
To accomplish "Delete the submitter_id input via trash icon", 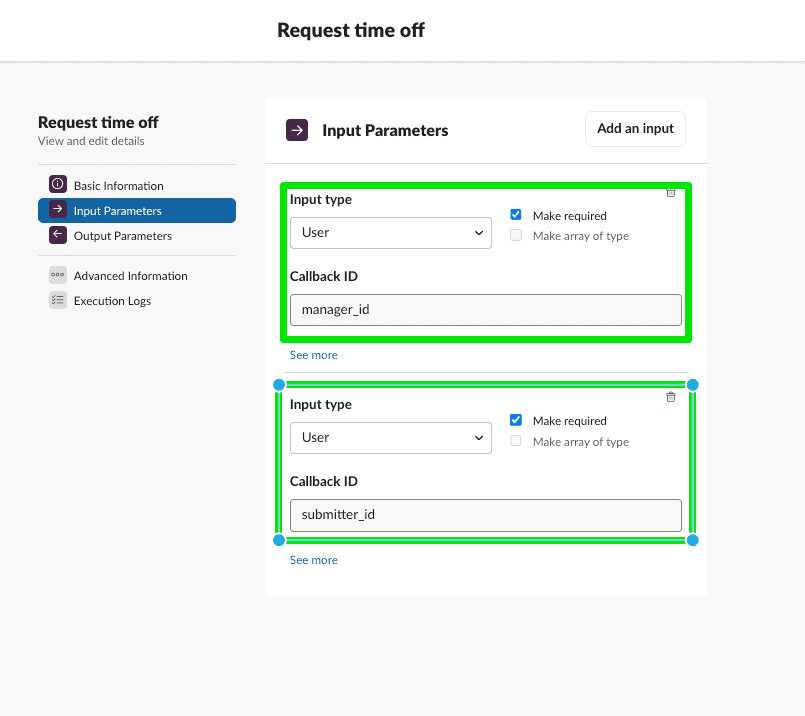I will tap(671, 397).
